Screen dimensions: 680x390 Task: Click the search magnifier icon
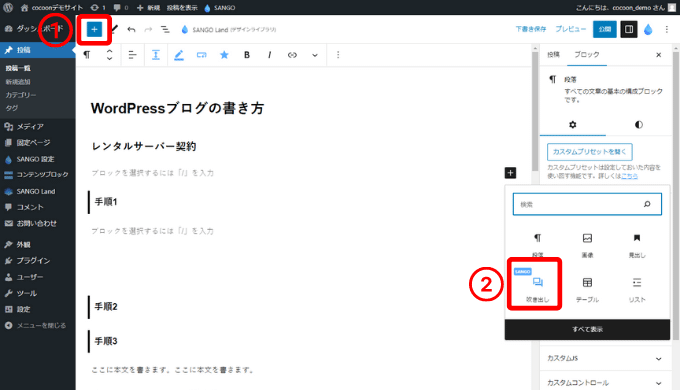click(647, 204)
